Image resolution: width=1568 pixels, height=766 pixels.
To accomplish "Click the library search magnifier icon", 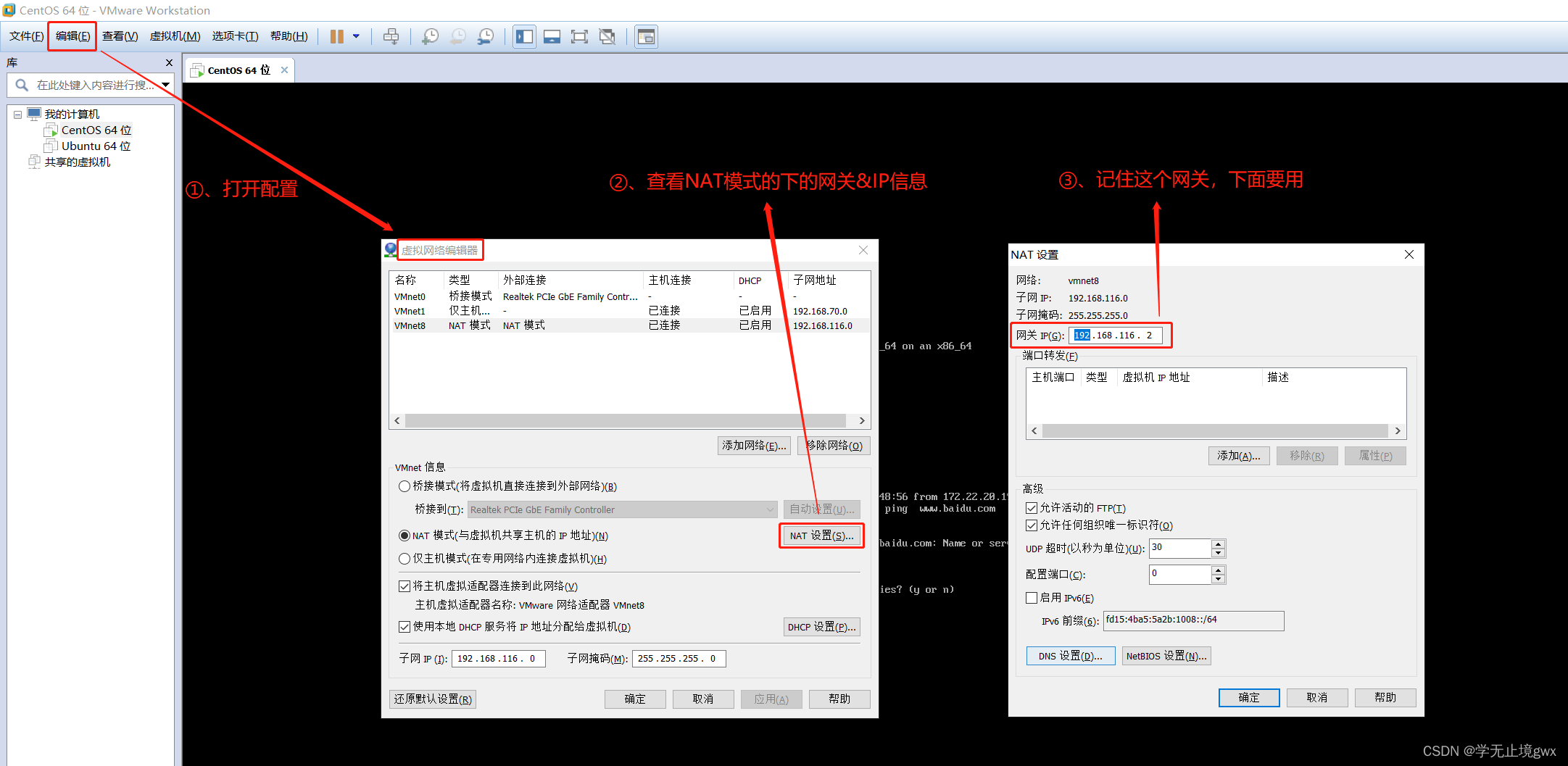I will click(22, 86).
